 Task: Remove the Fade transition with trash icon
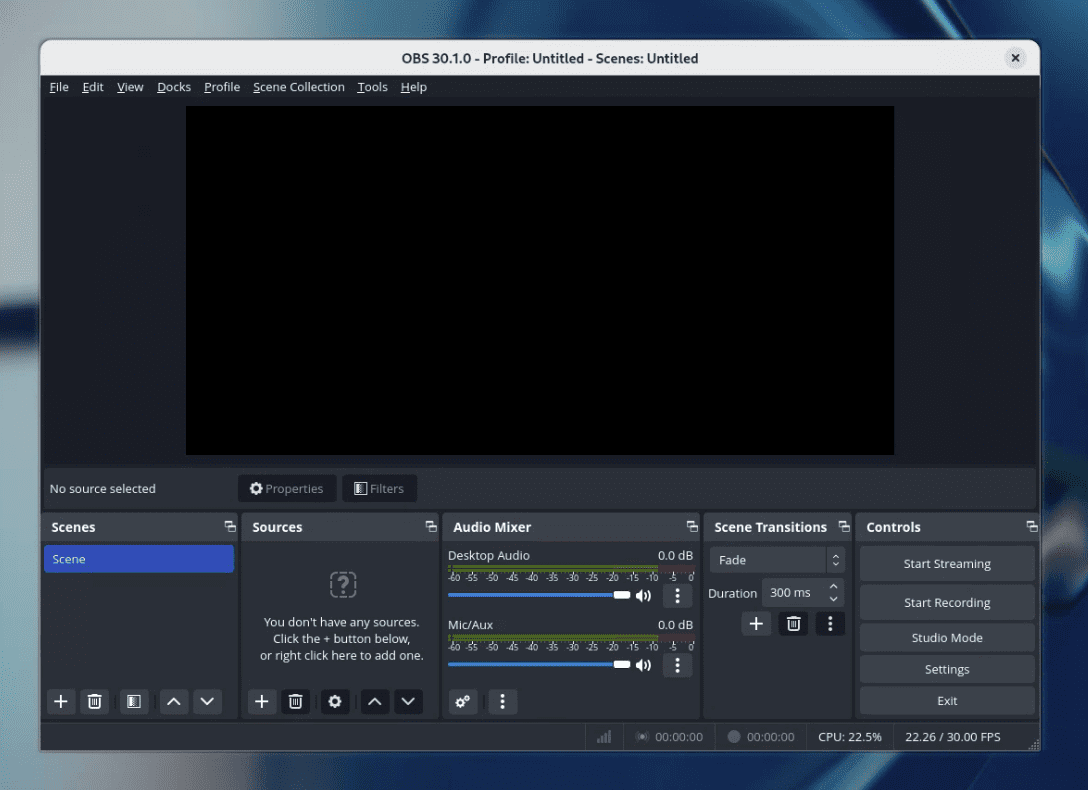[x=793, y=623]
